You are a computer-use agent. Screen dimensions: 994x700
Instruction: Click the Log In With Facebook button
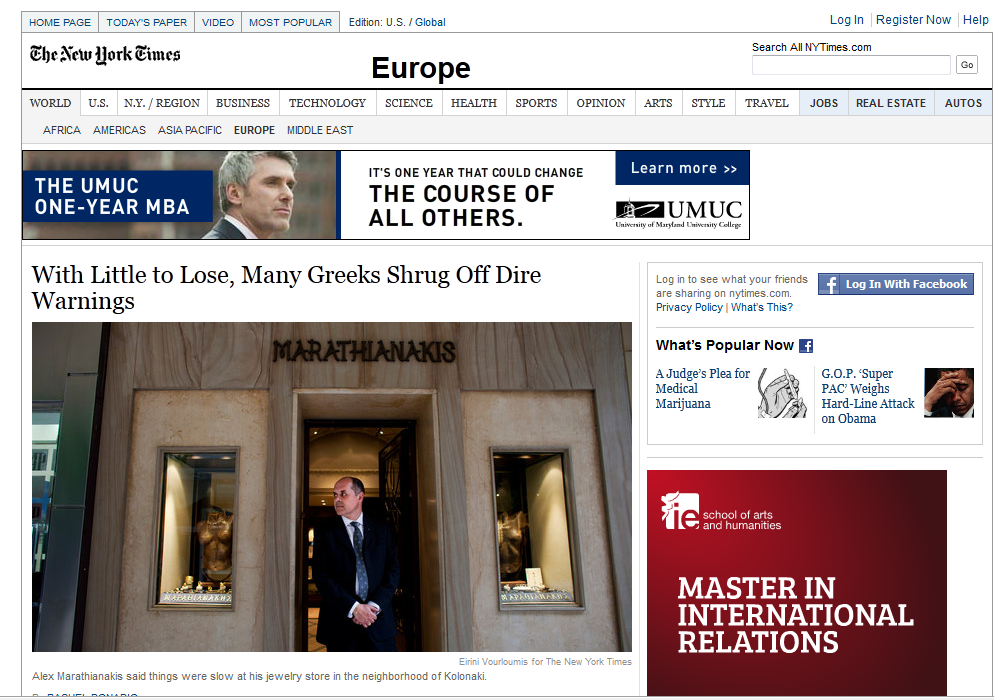895,284
